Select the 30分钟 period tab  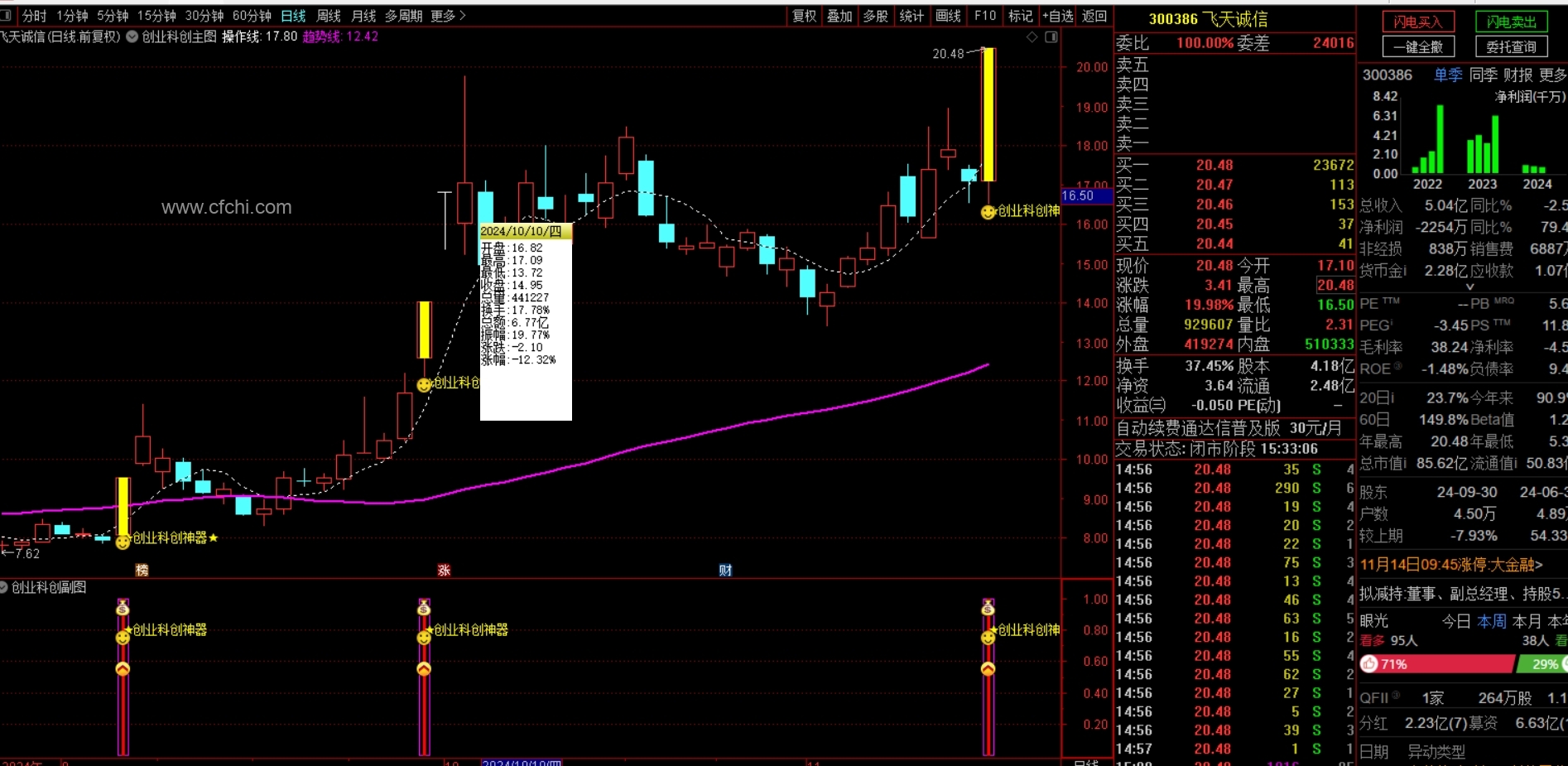pos(204,16)
